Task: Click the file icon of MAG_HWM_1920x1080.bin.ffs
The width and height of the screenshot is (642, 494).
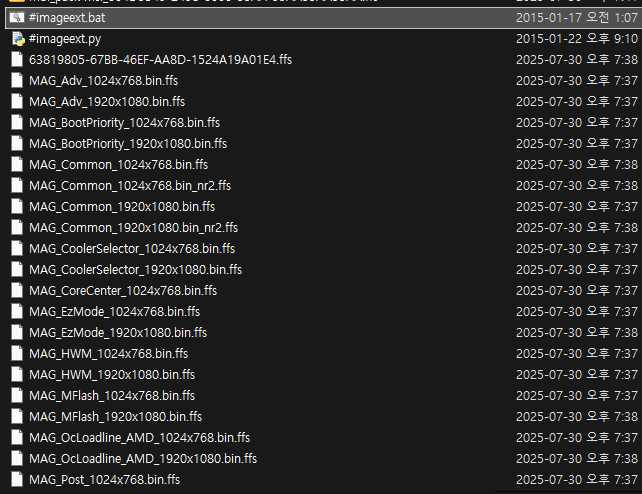Action: coord(17,375)
